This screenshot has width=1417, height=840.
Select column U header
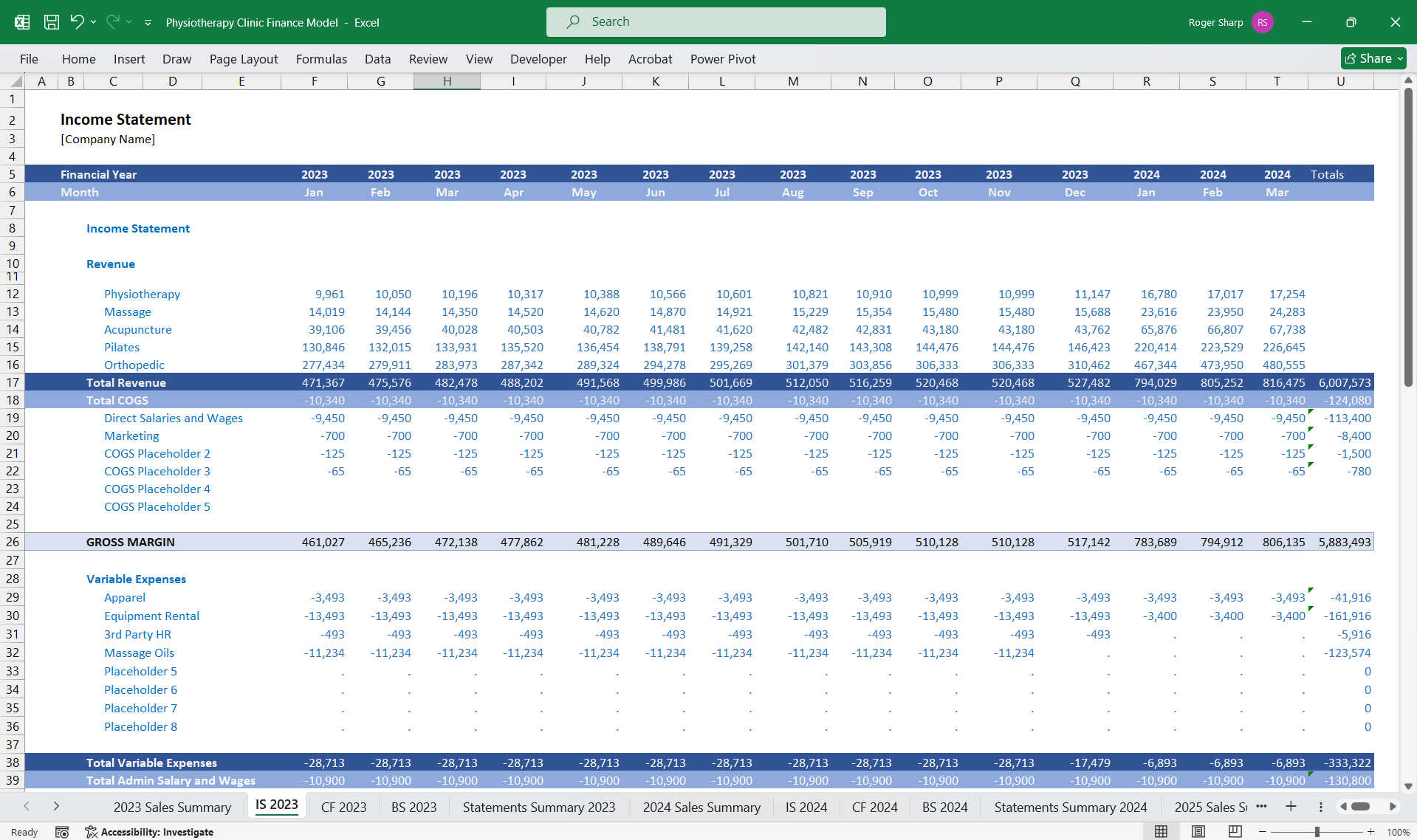1340,81
